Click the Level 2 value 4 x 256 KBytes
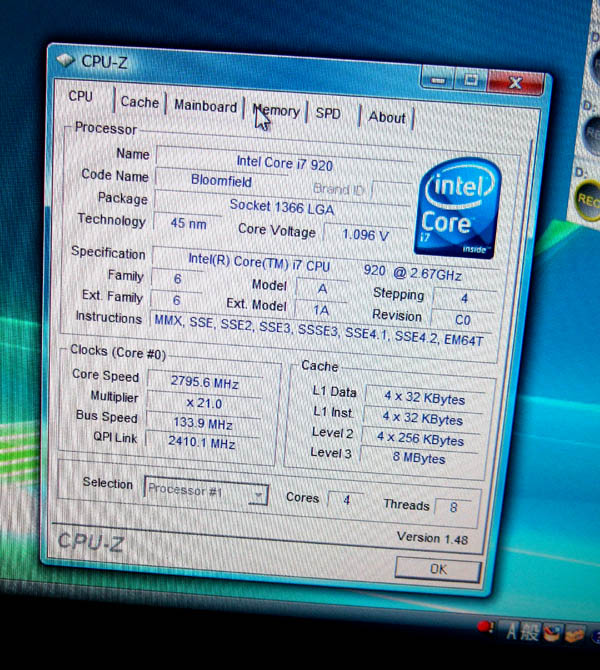This screenshot has height=670, width=600. click(x=420, y=438)
